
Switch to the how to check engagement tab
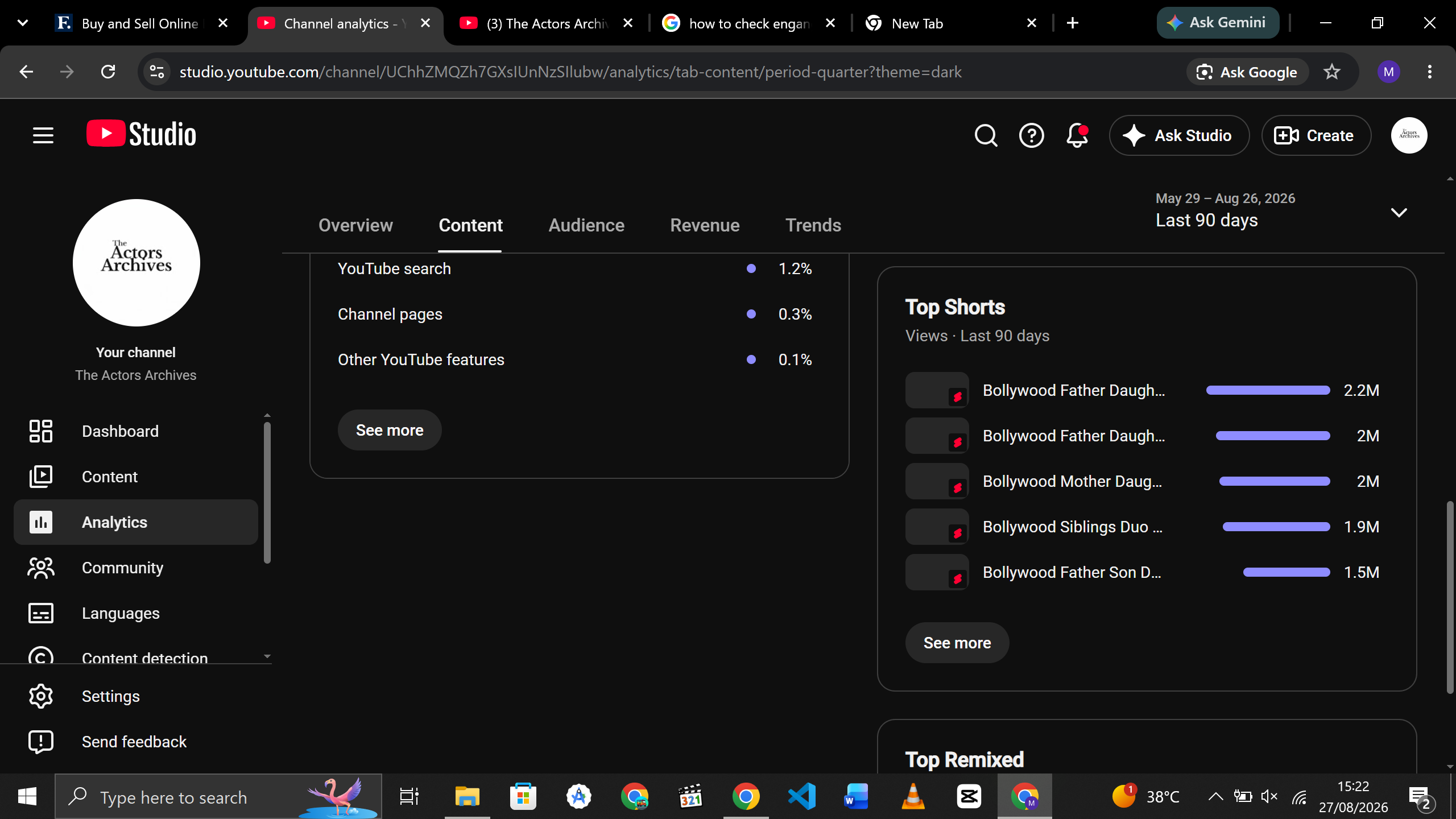749,23
